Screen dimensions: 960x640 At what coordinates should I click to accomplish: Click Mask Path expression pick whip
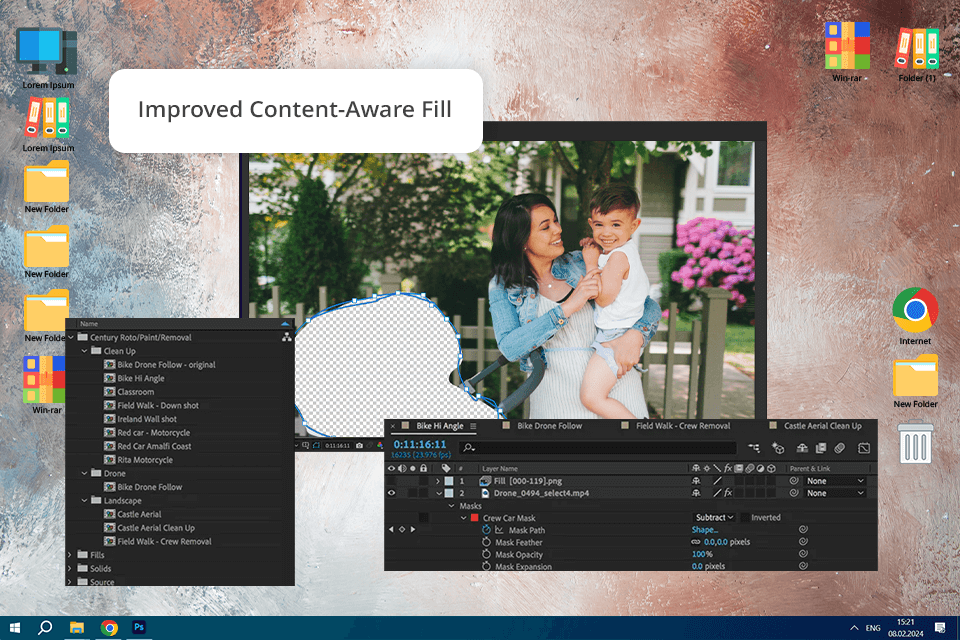803,529
